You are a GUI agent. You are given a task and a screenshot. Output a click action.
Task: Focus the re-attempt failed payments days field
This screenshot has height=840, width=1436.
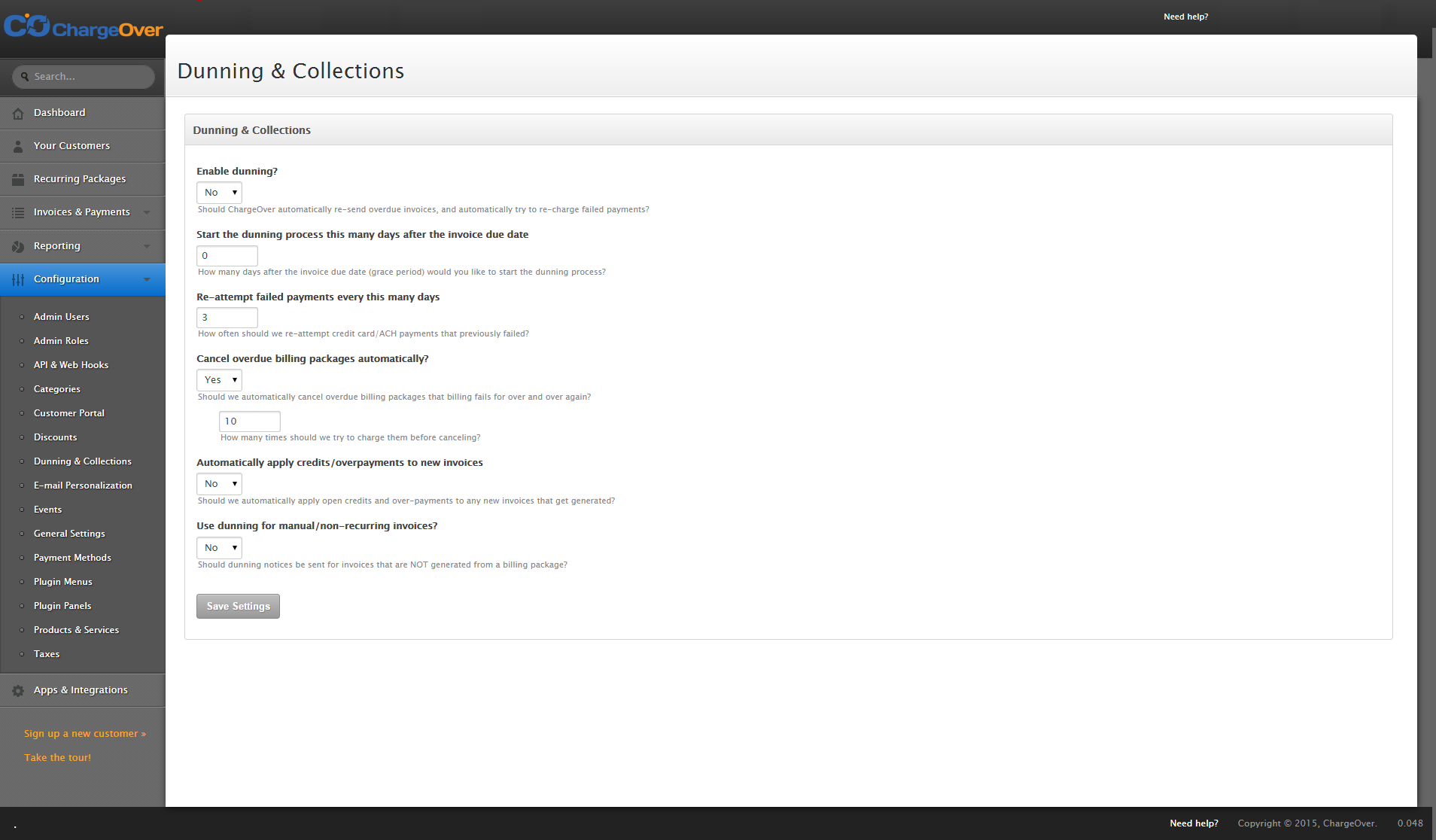(227, 318)
